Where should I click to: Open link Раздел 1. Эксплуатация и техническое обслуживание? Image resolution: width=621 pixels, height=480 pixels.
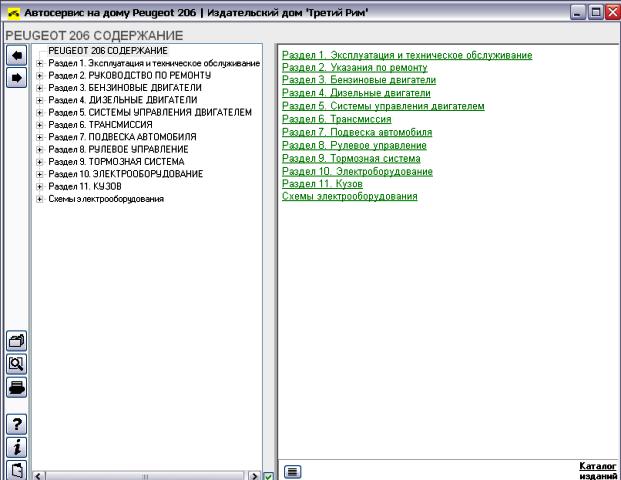pos(407,55)
